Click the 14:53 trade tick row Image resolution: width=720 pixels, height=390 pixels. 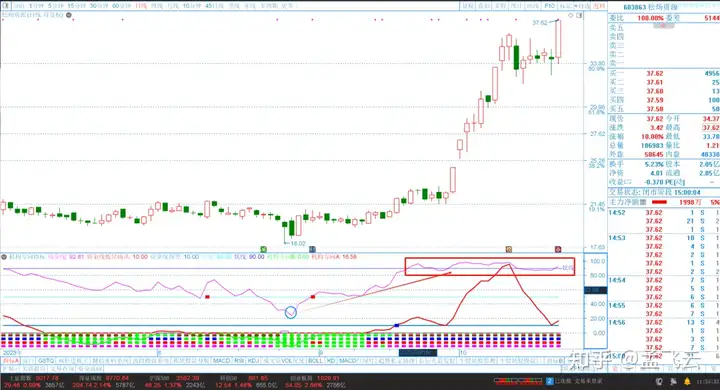click(x=664, y=238)
